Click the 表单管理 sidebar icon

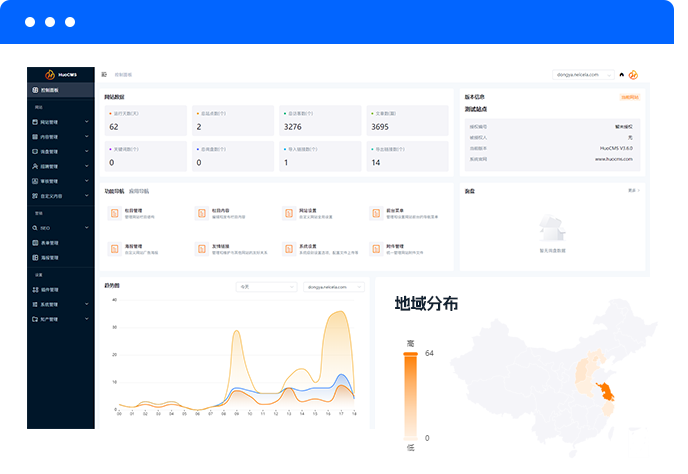35,243
